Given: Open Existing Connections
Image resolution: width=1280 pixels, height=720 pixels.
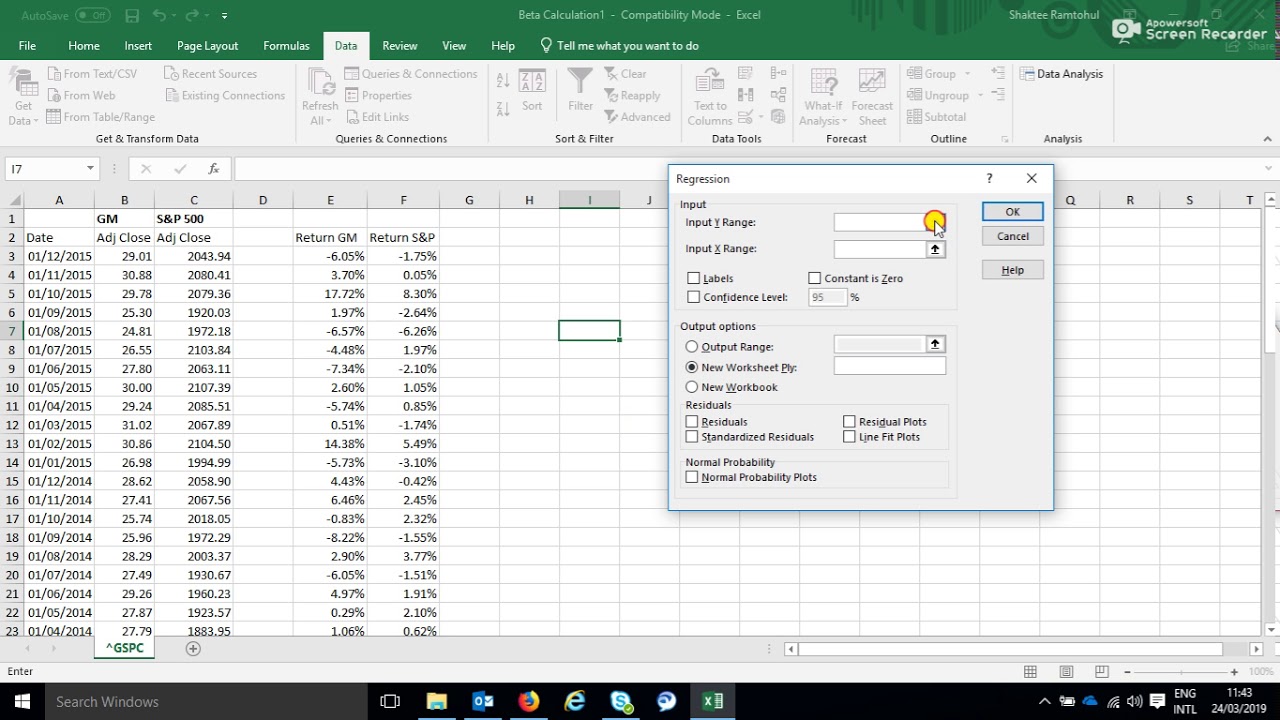Looking at the screenshot, I should click(224, 96).
